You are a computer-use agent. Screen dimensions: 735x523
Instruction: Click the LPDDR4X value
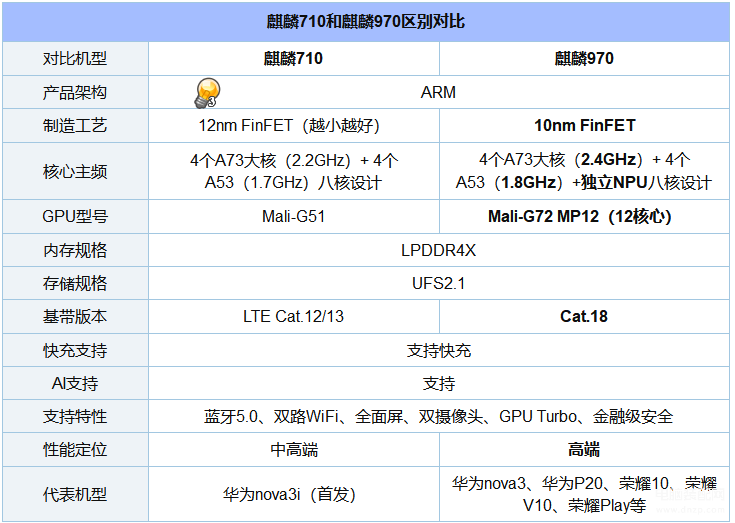[438, 250]
